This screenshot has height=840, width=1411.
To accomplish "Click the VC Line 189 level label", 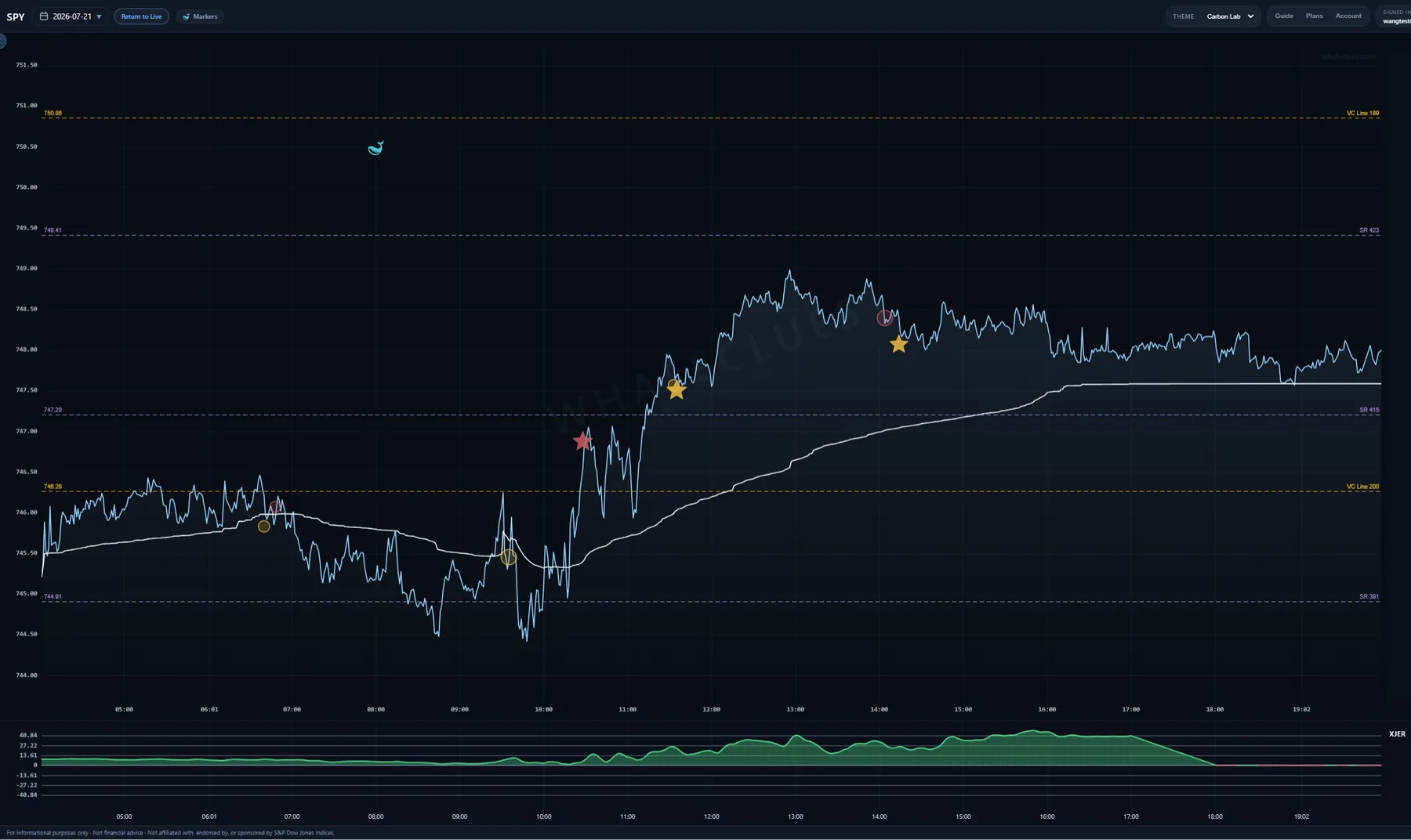I will click(1362, 113).
